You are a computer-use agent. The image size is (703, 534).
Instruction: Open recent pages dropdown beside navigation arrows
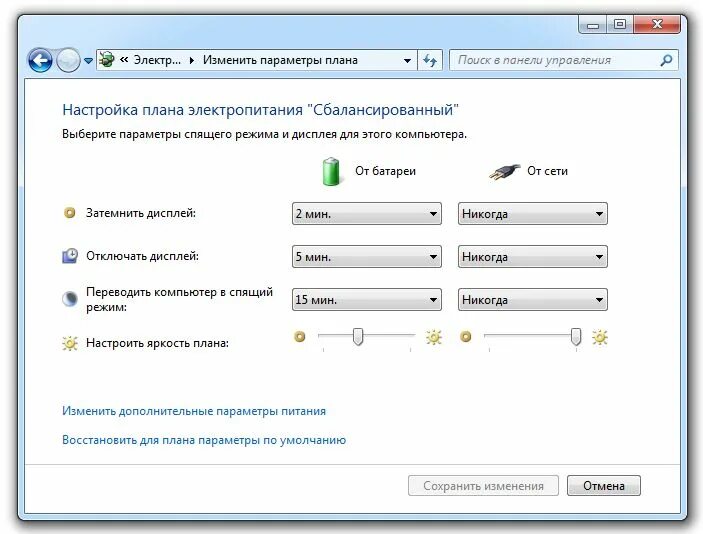click(88, 61)
